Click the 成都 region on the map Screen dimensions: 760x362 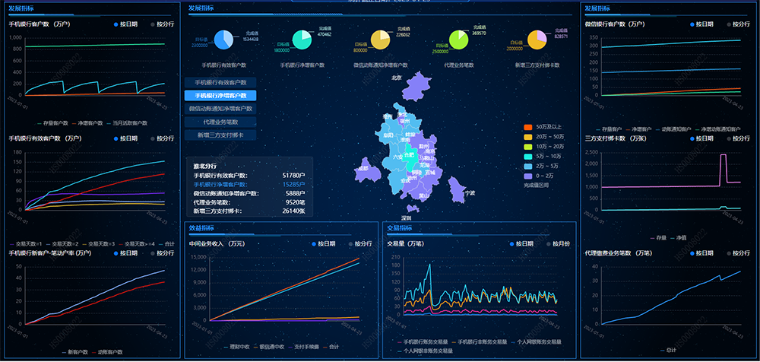[x=367, y=171]
